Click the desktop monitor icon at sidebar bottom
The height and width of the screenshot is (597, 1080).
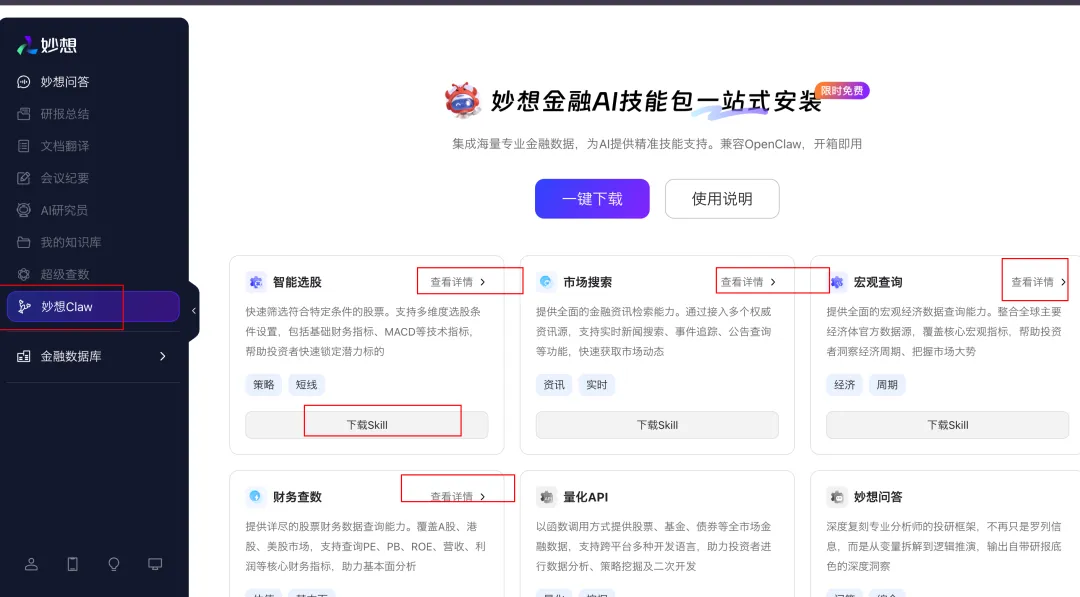pyautogui.click(x=155, y=564)
